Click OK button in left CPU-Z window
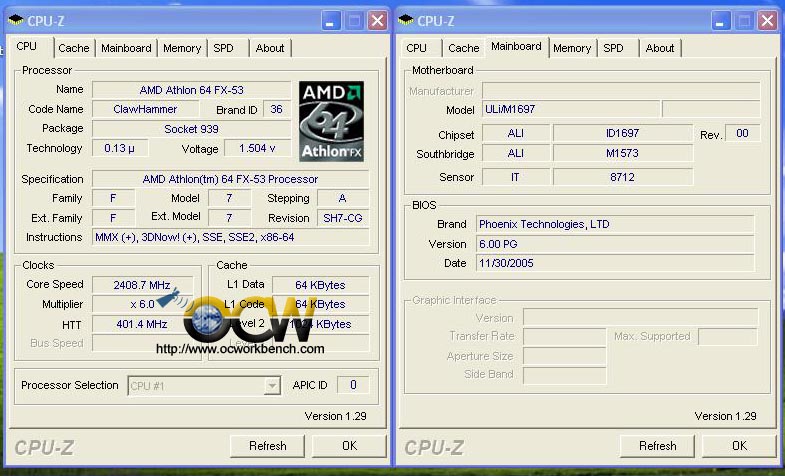The width and height of the screenshot is (785, 476). tap(349, 446)
